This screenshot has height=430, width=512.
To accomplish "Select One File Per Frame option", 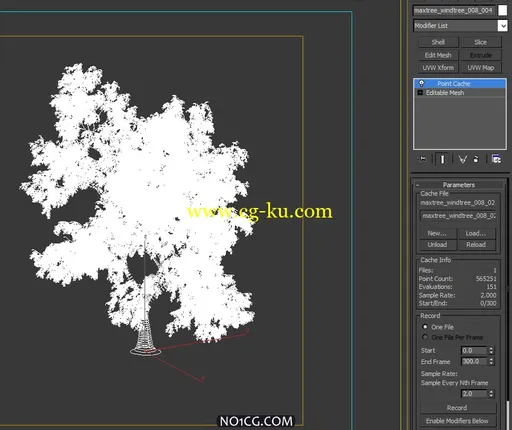I will point(425,337).
